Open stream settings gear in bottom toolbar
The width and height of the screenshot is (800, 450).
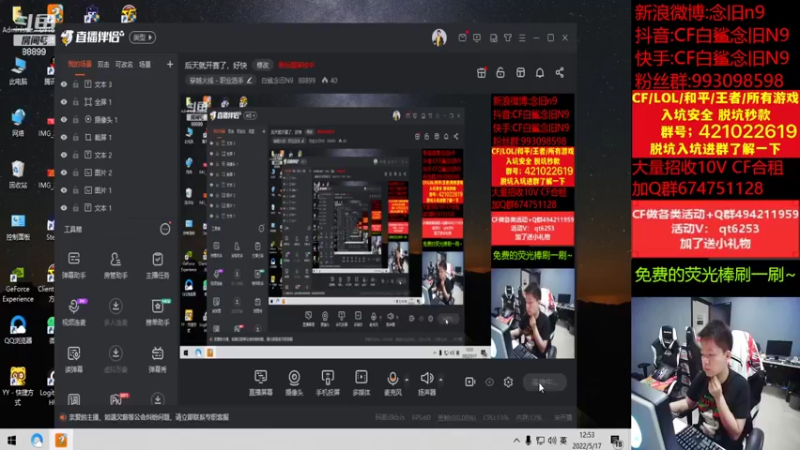click(x=508, y=382)
